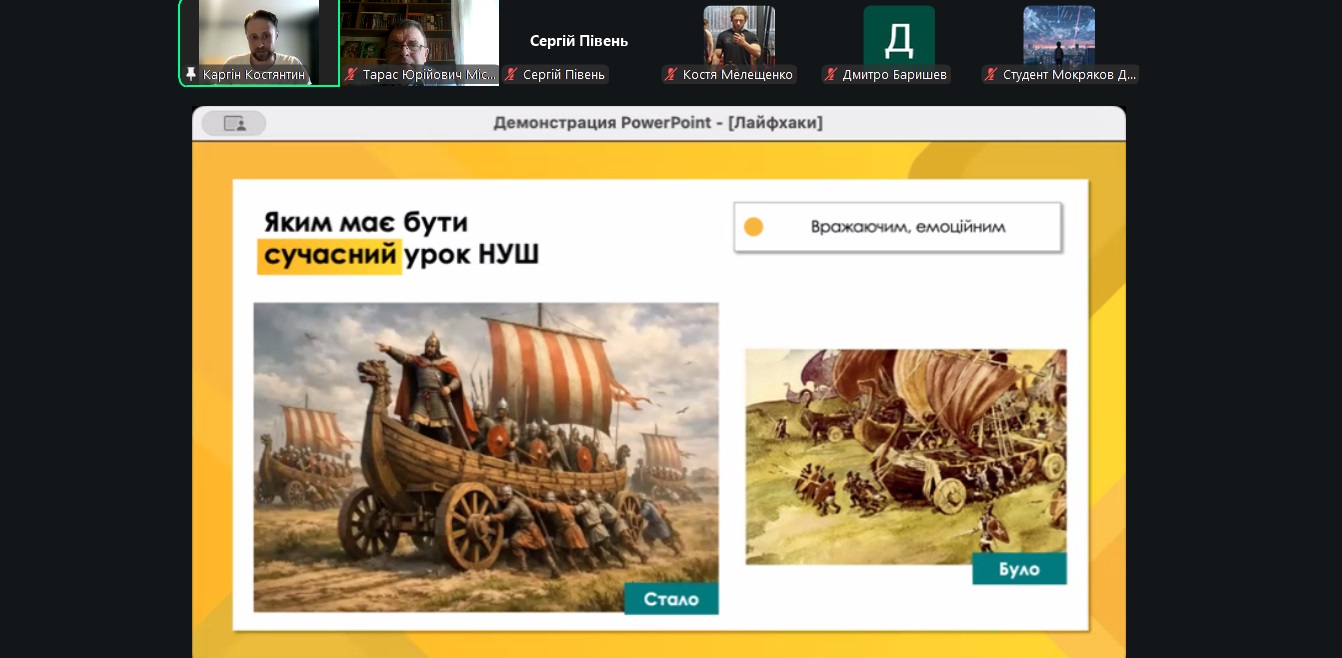Click muted mic icon of Студент Мокряков
This screenshot has height=658, width=1342.
tap(991, 75)
